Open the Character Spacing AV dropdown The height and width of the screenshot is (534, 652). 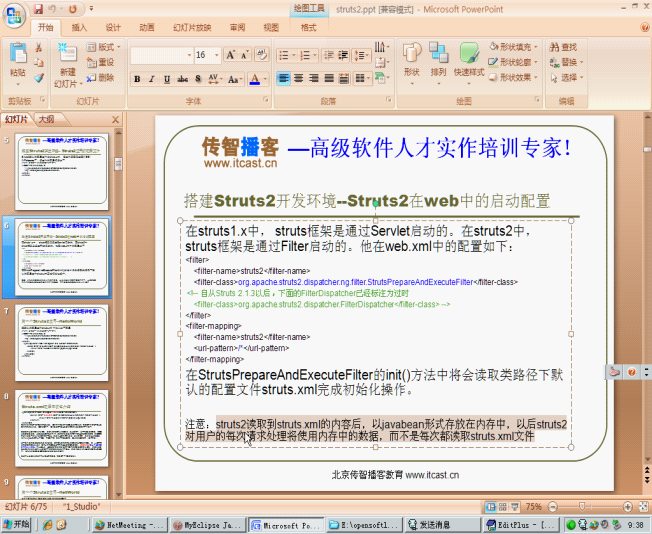[x=215, y=79]
